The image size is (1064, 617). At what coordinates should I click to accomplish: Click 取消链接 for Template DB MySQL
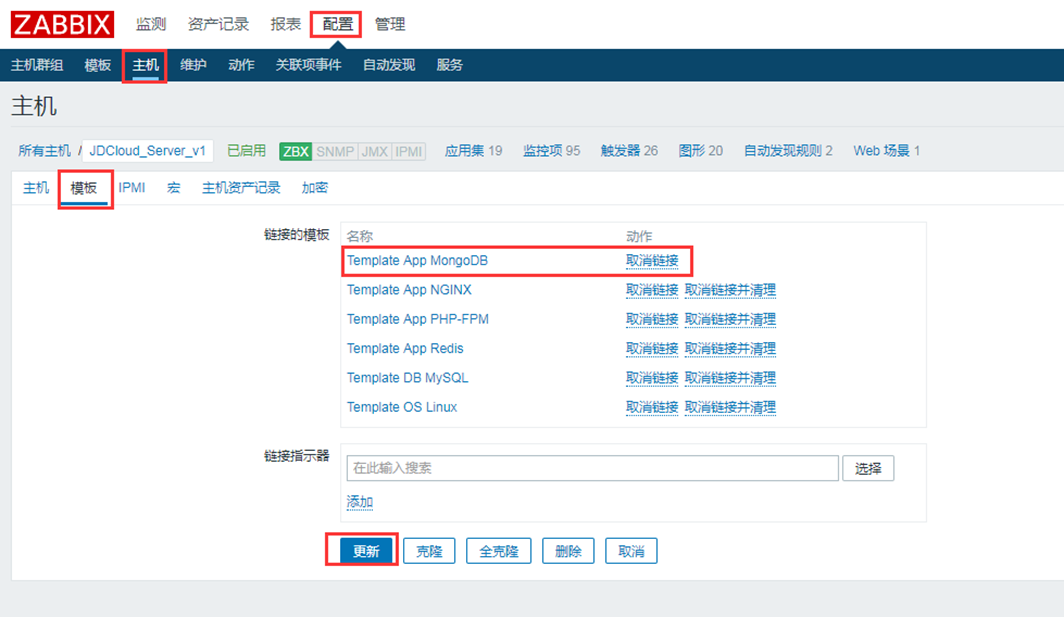pyautogui.click(x=652, y=377)
